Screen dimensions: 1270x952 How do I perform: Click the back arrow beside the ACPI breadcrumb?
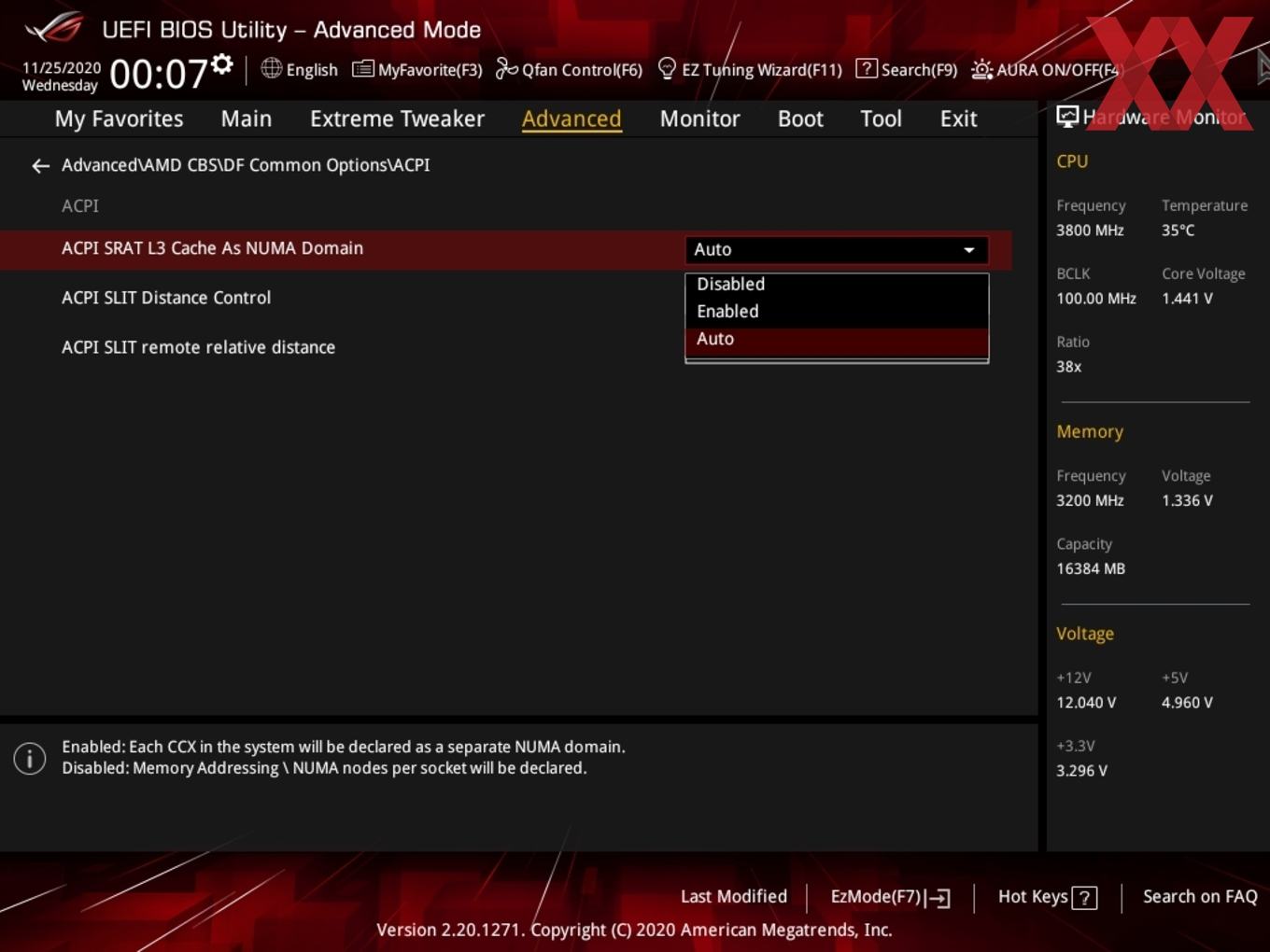40,166
